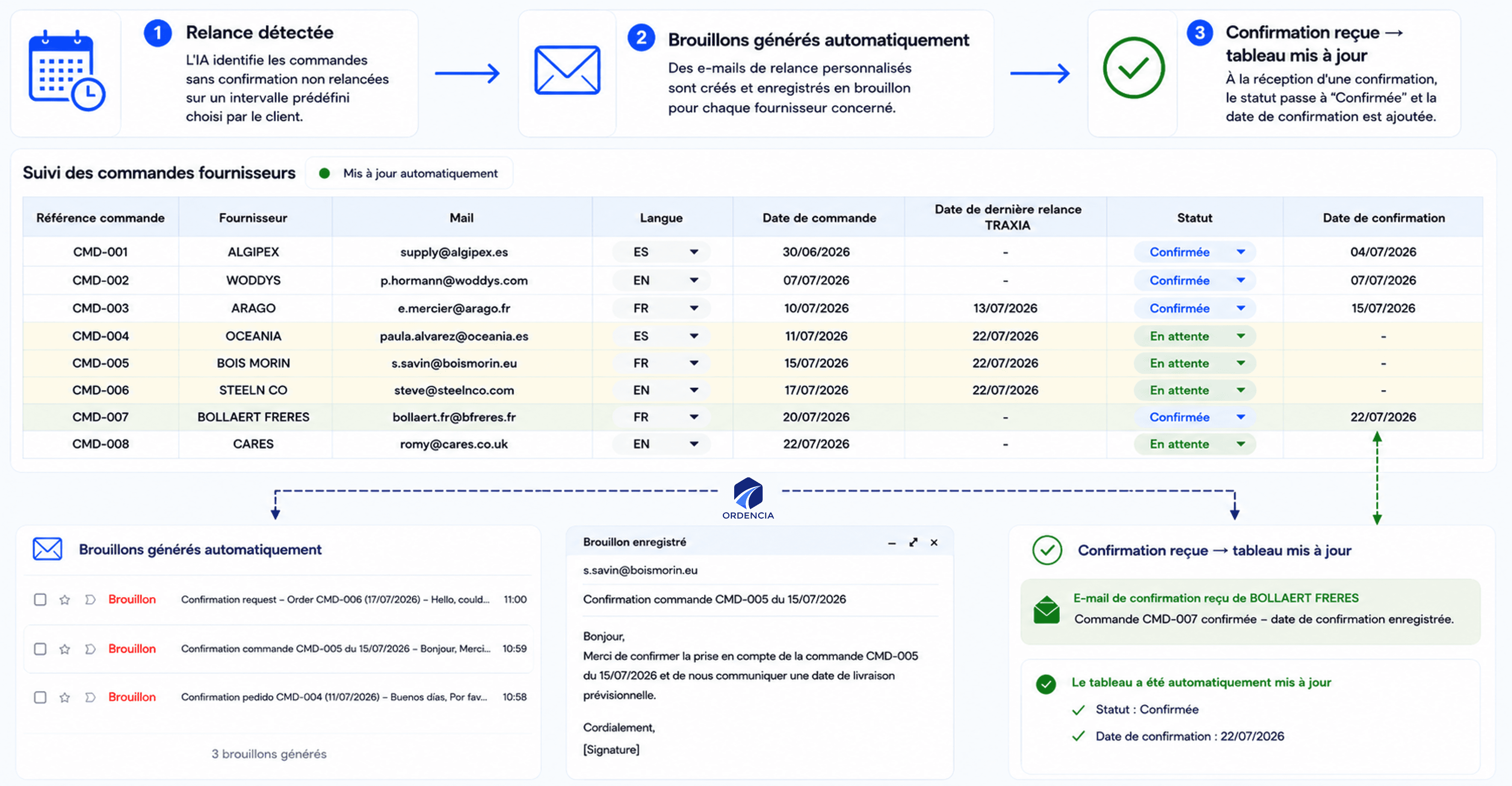This screenshot has height=786, width=1512.
Task: Click the ORDENCIA logo
Action: click(x=748, y=498)
